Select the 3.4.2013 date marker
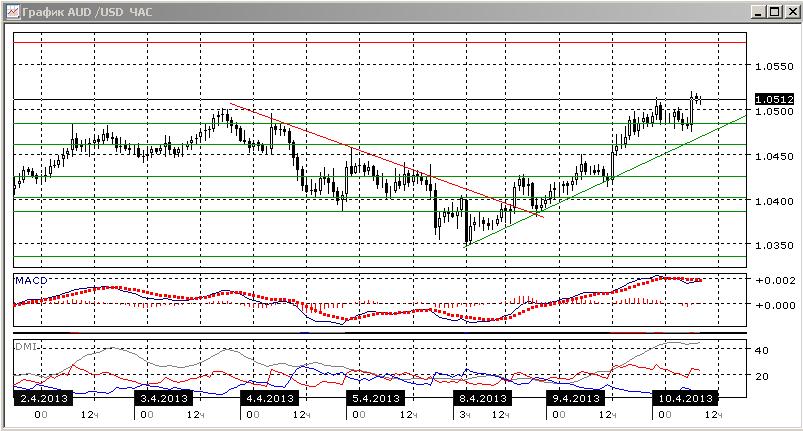 tap(164, 398)
